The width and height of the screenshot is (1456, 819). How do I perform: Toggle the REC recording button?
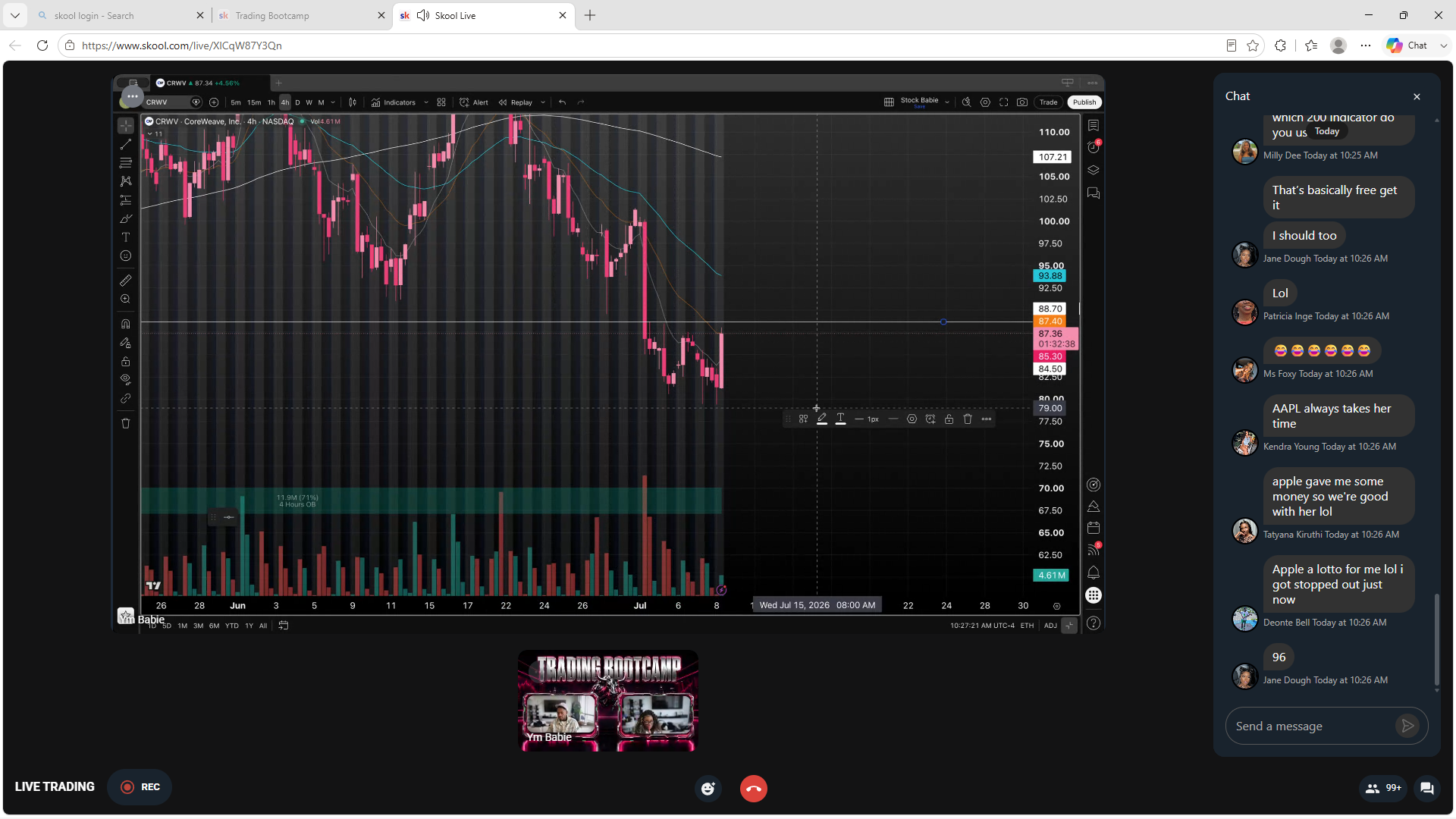coord(140,787)
